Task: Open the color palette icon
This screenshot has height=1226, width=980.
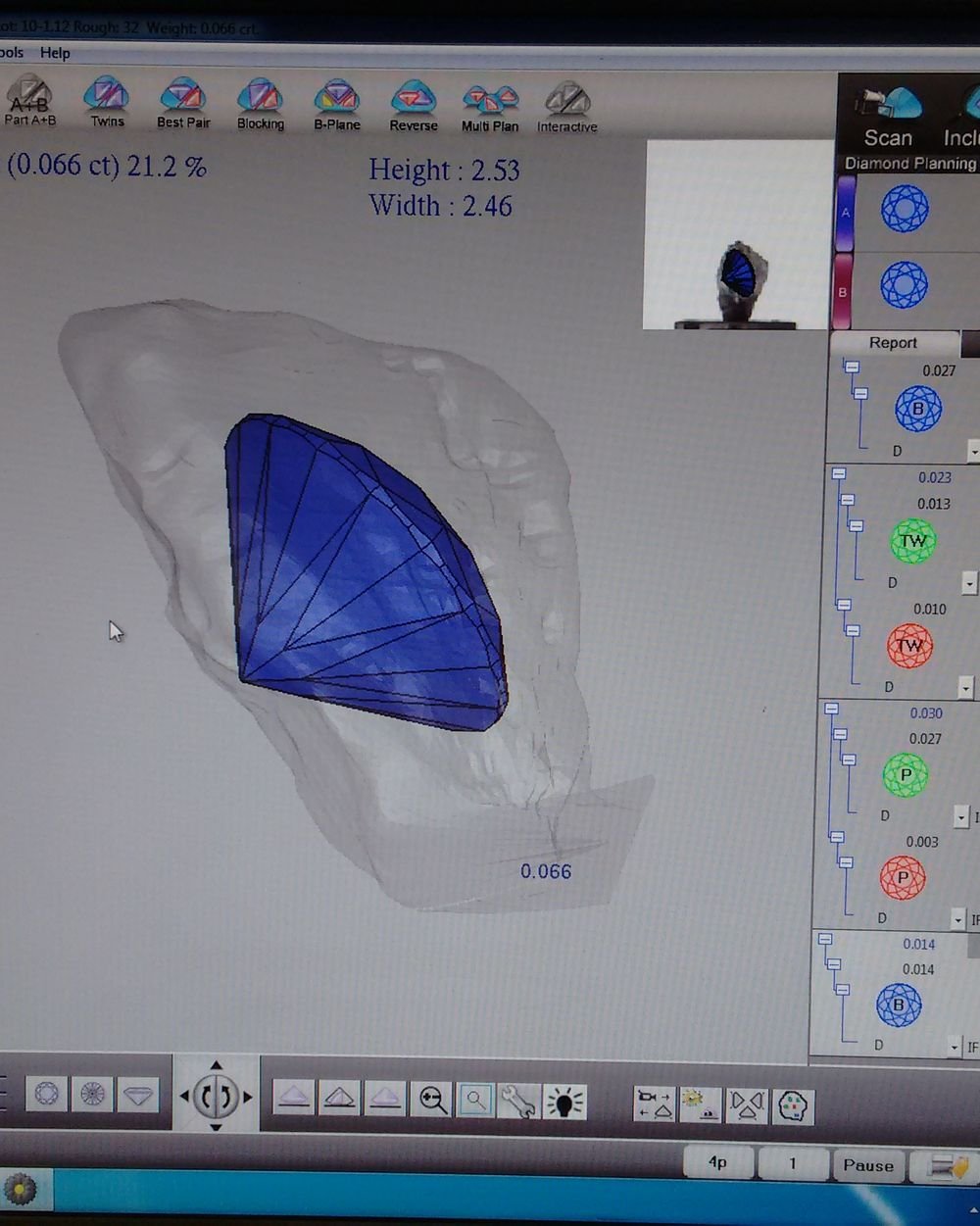Action: [792, 1107]
